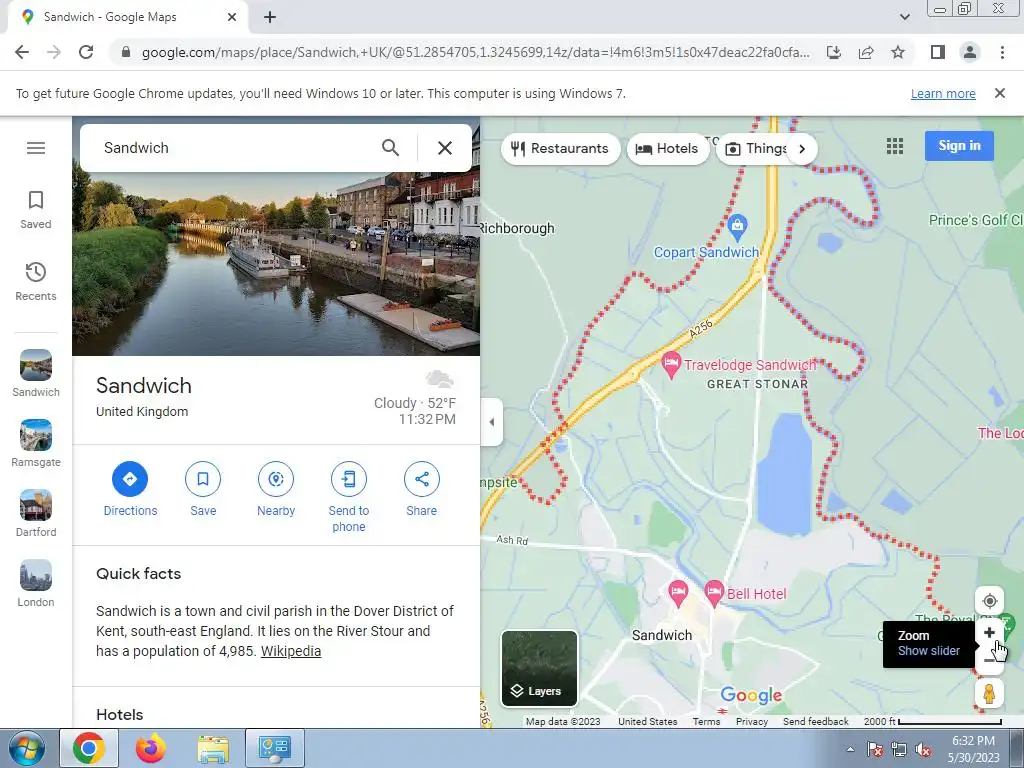
Task: Click into the Sandwich search field
Action: pyautogui.click(x=235, y=148)
